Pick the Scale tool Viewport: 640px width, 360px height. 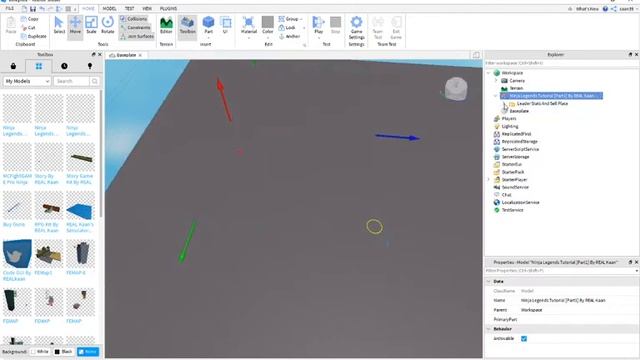point(91,25)
